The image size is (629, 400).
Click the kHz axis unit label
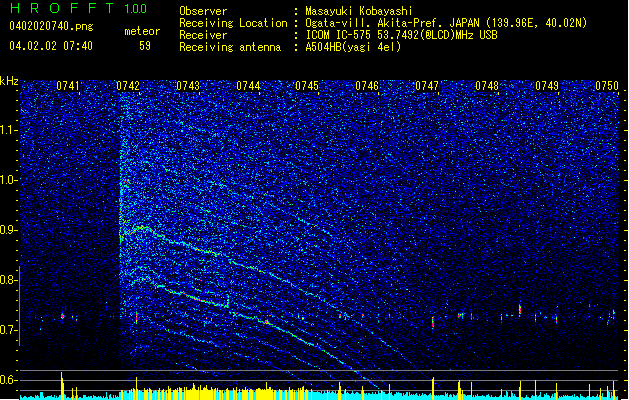(x=9, y=81)
